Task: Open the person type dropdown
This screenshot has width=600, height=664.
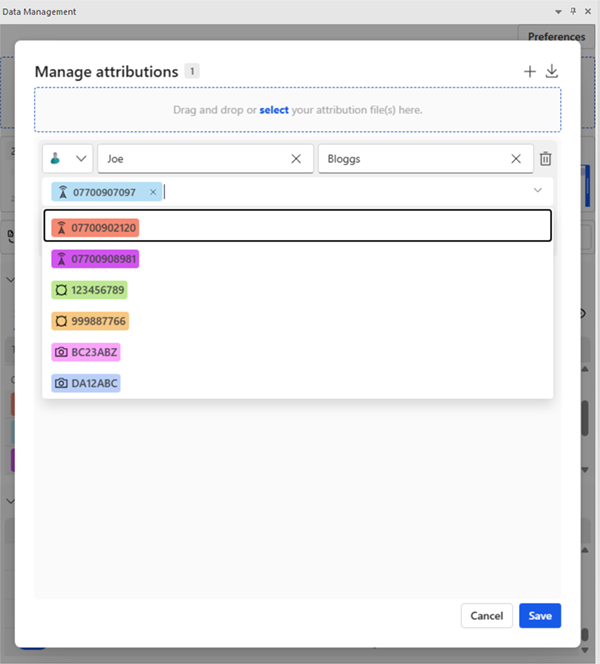Action: coord(68,159)
